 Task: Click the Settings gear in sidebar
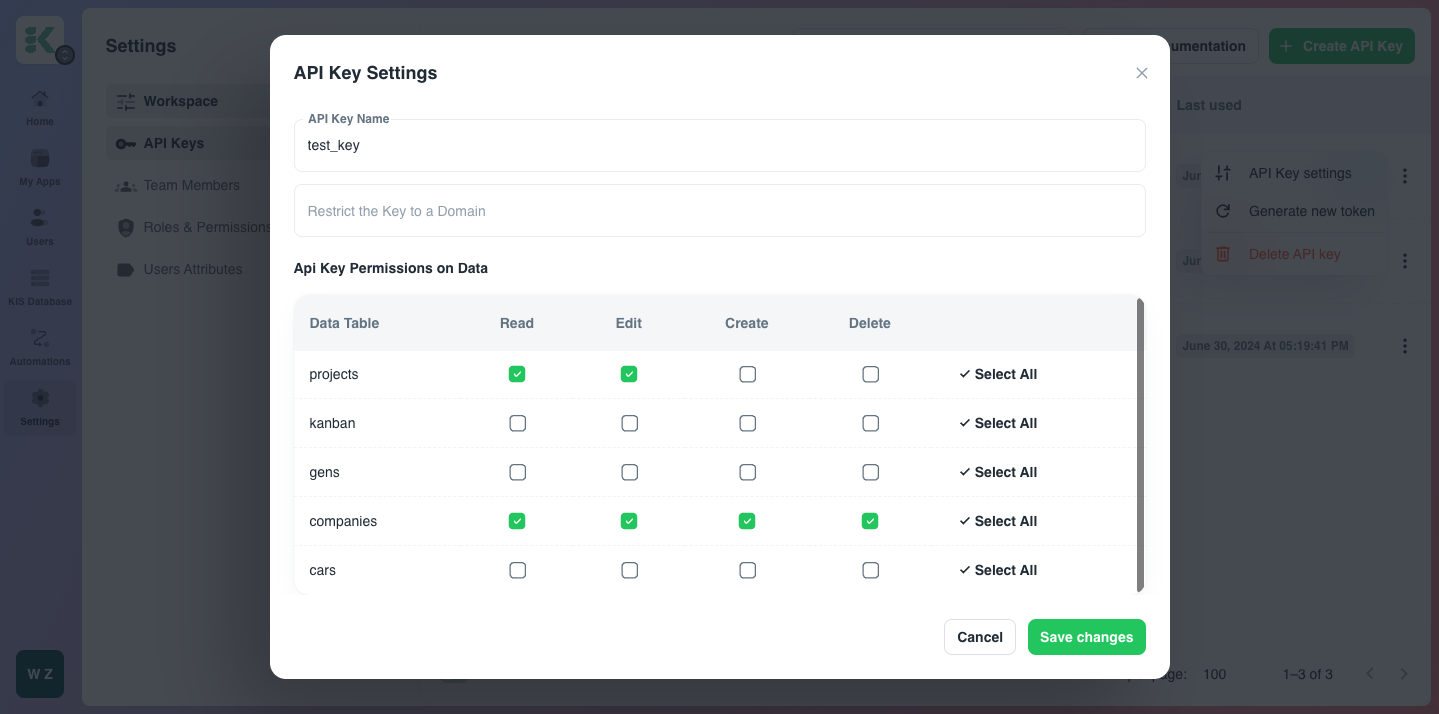tap(40, 399)
